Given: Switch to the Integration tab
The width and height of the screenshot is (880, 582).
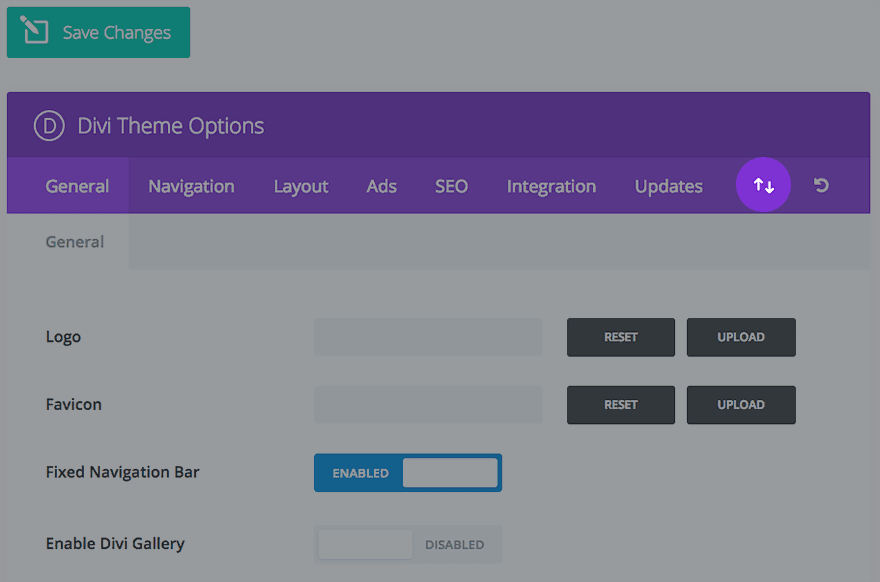Looking at the screenshot, I should click(551, 186).
